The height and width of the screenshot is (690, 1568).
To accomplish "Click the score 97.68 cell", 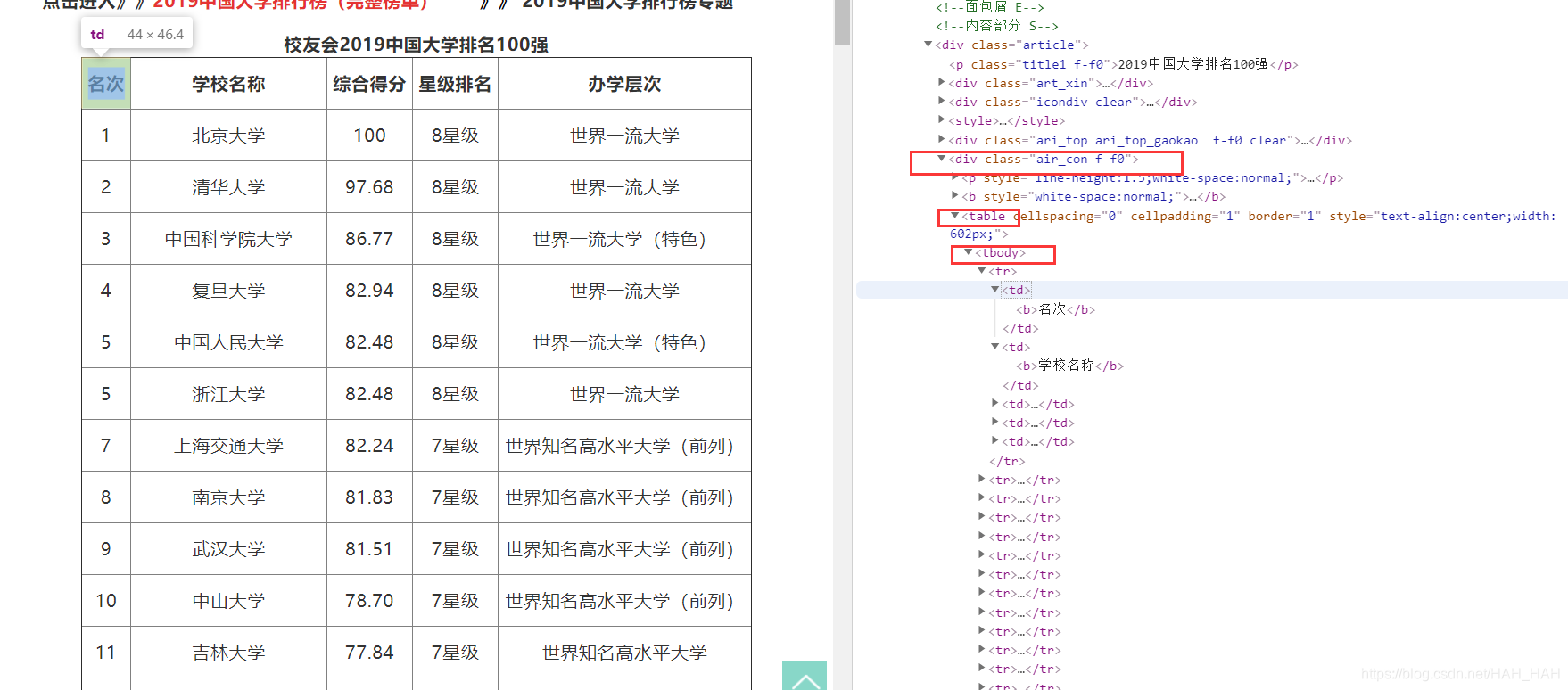I will tap(369, 187).
